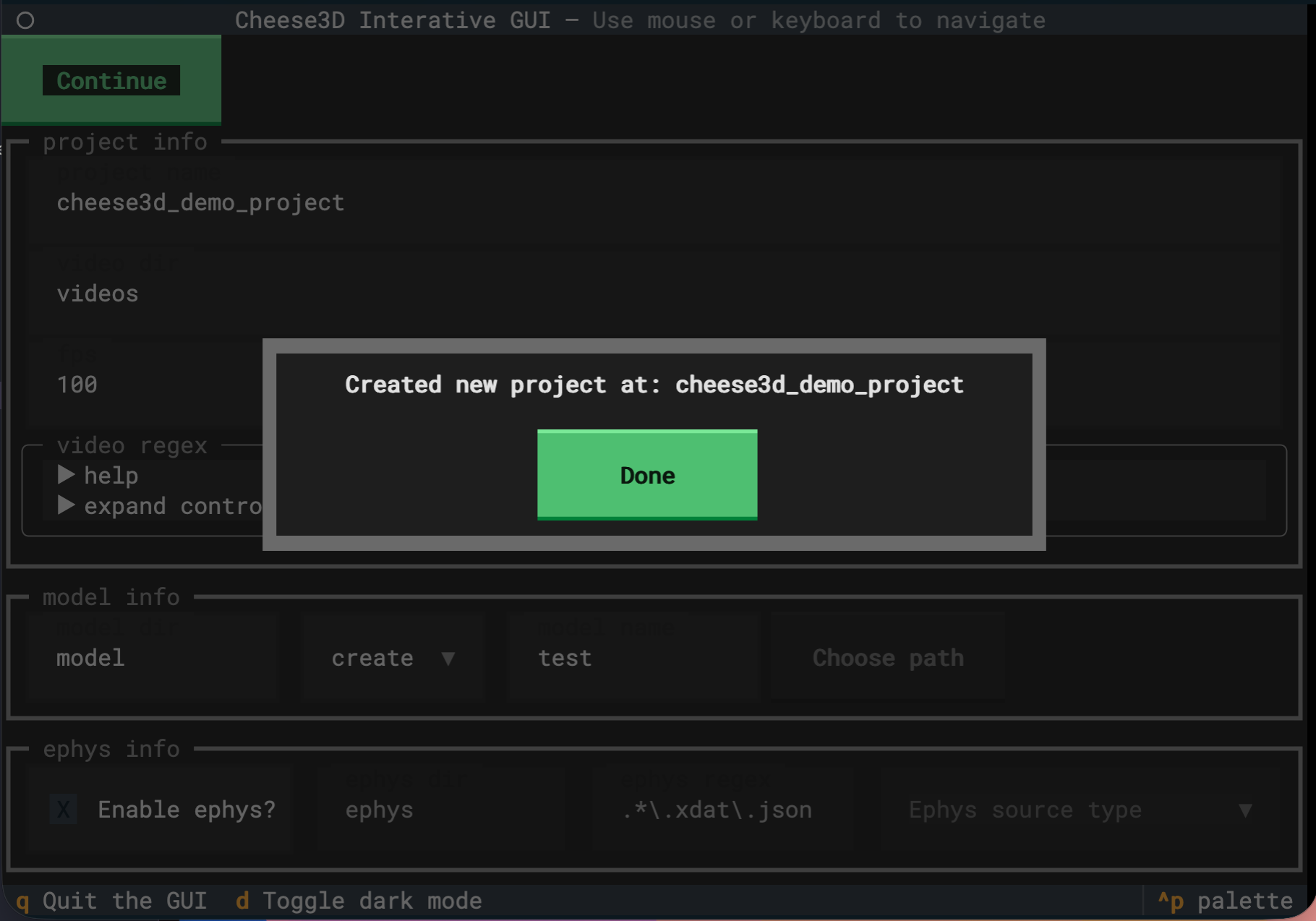The height and width of the screenshot is (921, 1316).
Task: Disable the Enable ephys checkbox
Action: click(x=63, y=809)
